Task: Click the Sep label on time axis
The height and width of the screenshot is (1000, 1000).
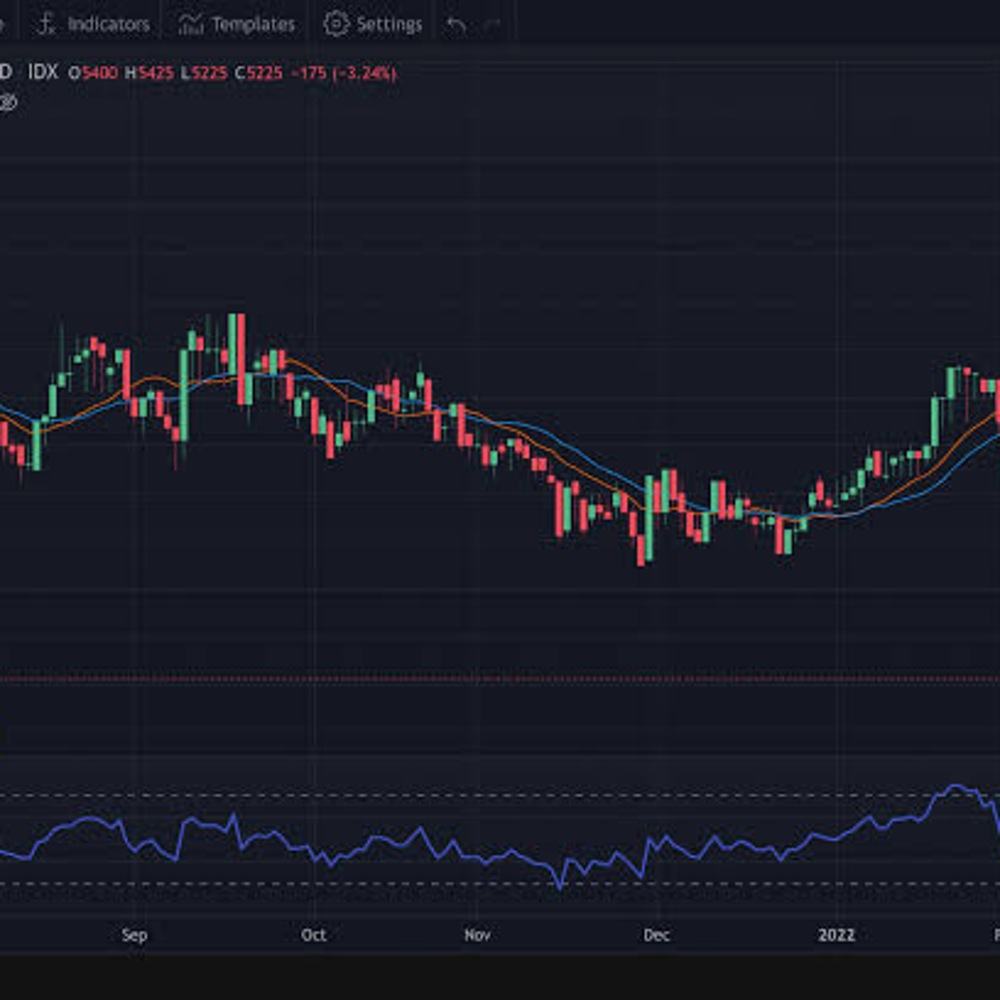Action: tap(134, 935)
